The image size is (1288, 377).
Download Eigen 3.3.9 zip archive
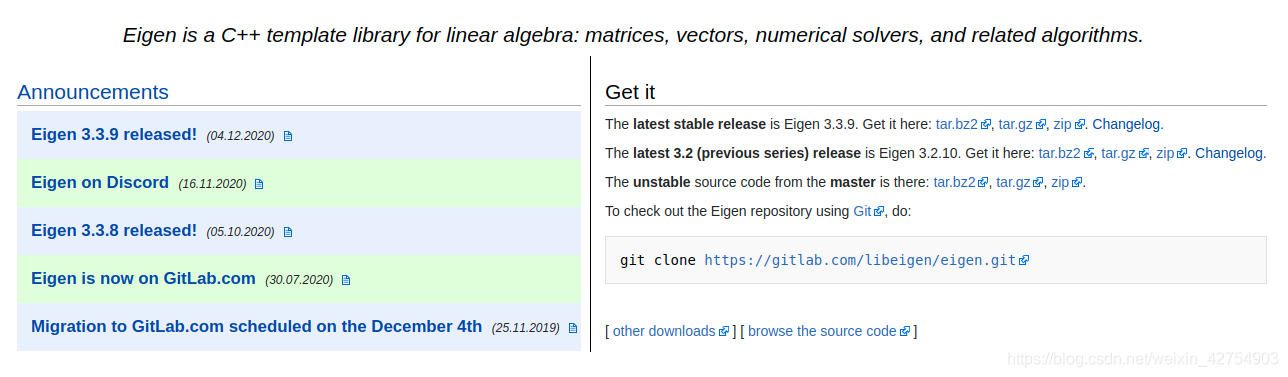click(1063, 125)
